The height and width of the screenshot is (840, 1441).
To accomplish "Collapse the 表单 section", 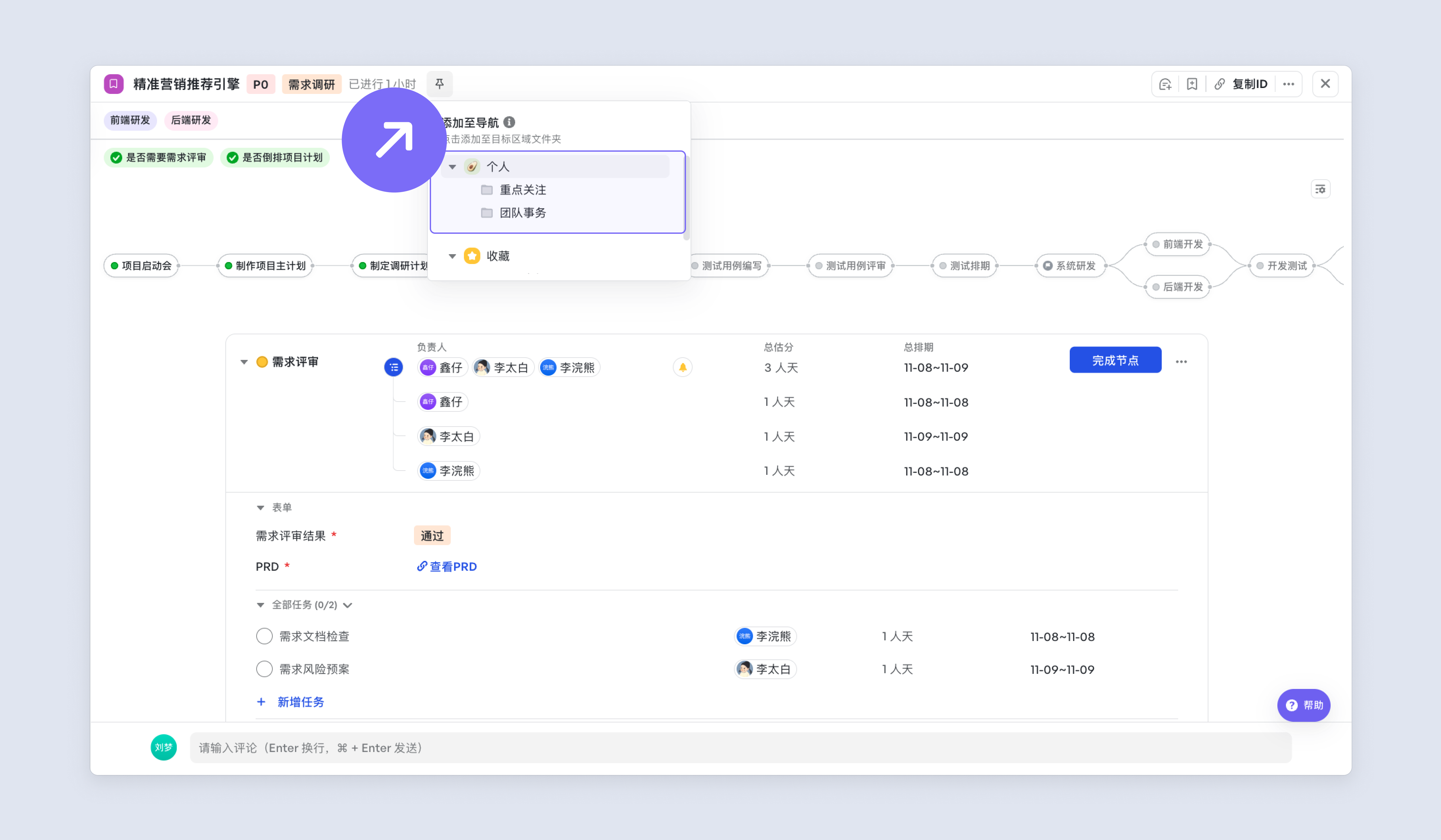I will 260,508.
